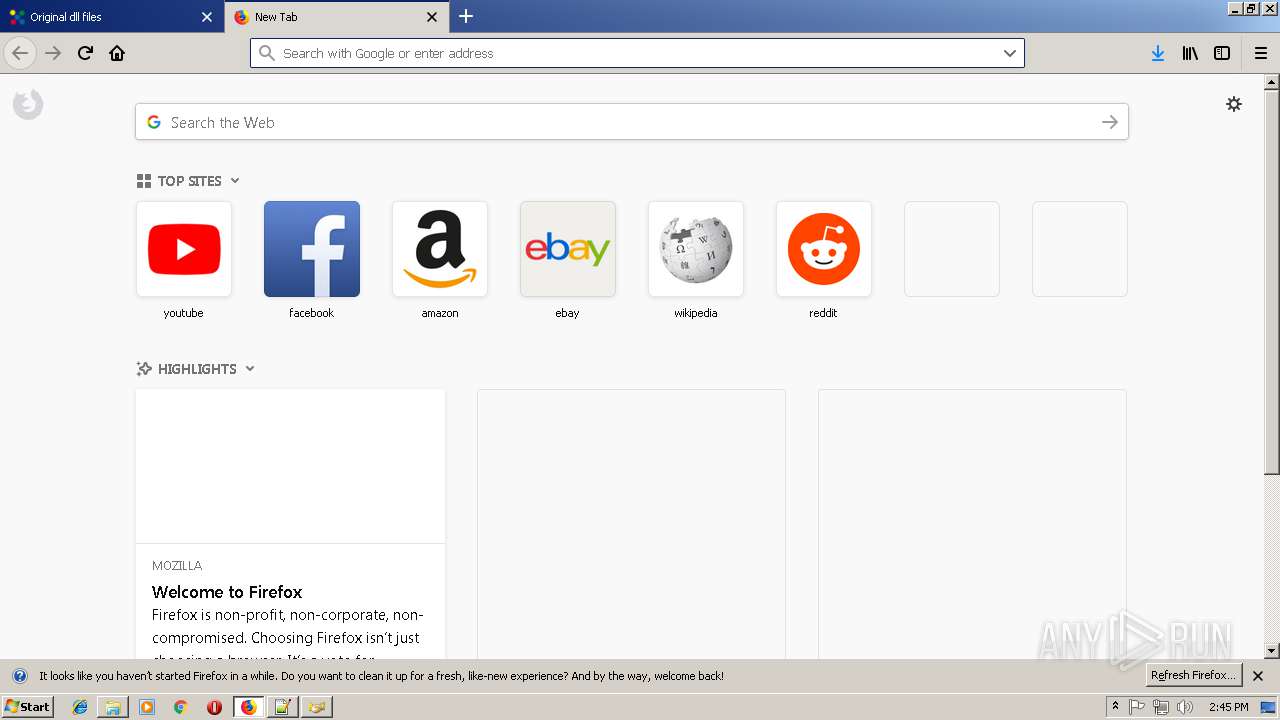The height and width of the screenshot is (720, 1280).
Task: Open the ebay top site tile
Action: tap(568, 249)
